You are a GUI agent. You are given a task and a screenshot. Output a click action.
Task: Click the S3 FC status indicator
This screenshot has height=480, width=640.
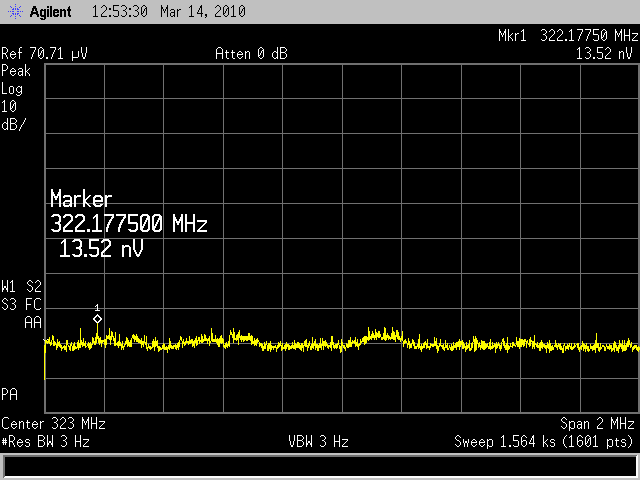22,303
